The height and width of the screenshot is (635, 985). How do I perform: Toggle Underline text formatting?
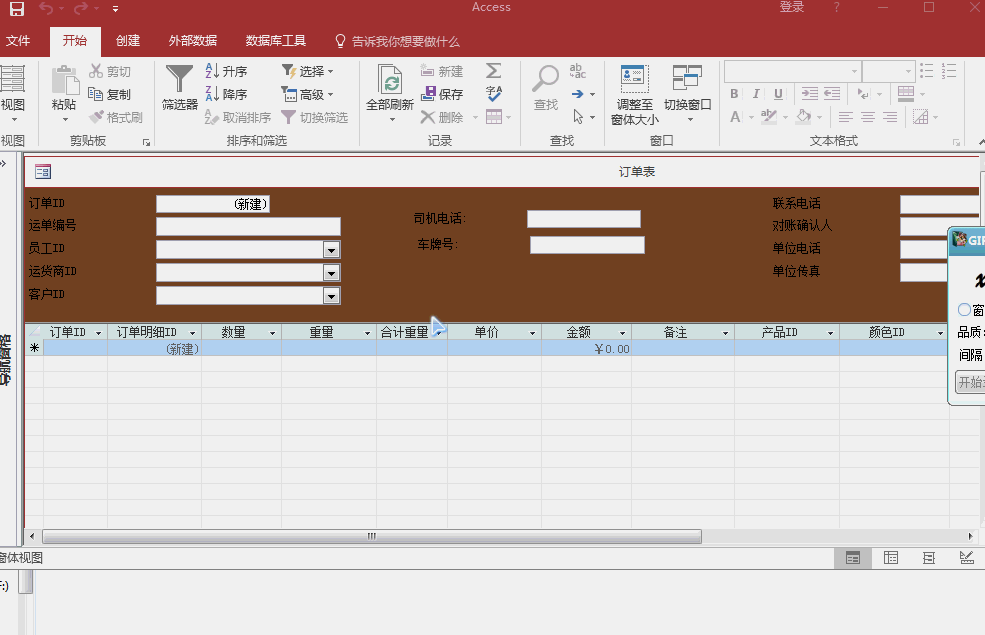click(778, 94)
